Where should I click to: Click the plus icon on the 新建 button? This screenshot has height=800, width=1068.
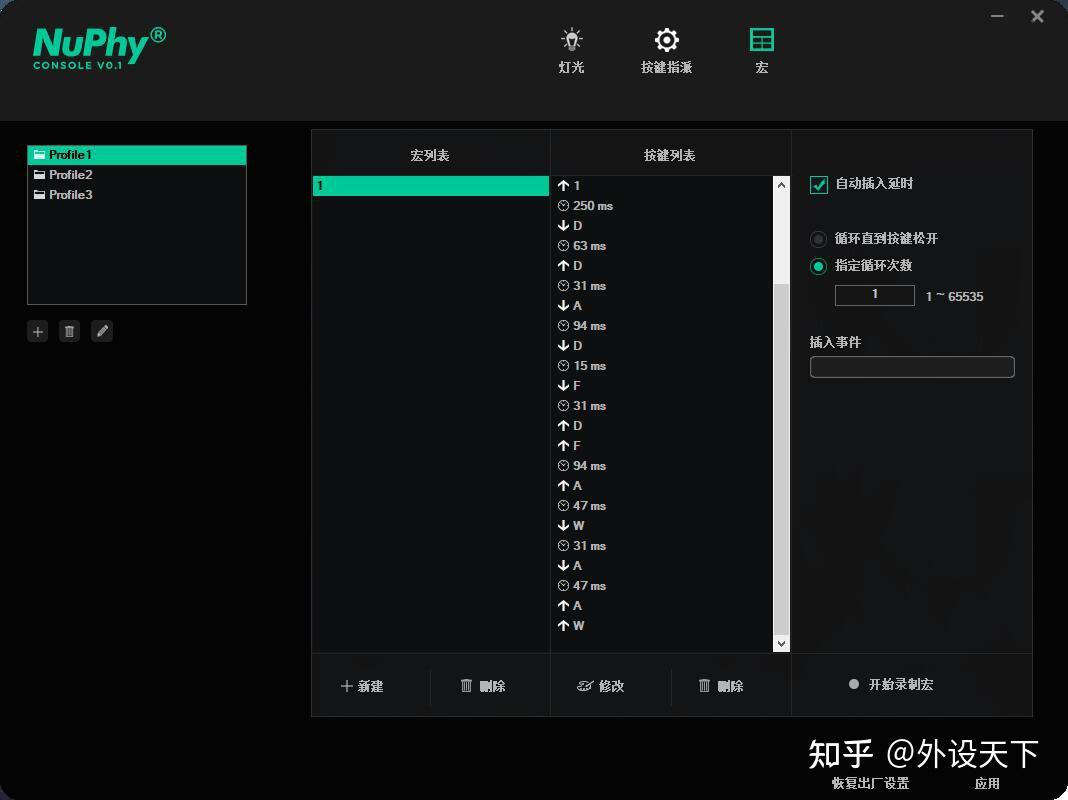[346, 686]
